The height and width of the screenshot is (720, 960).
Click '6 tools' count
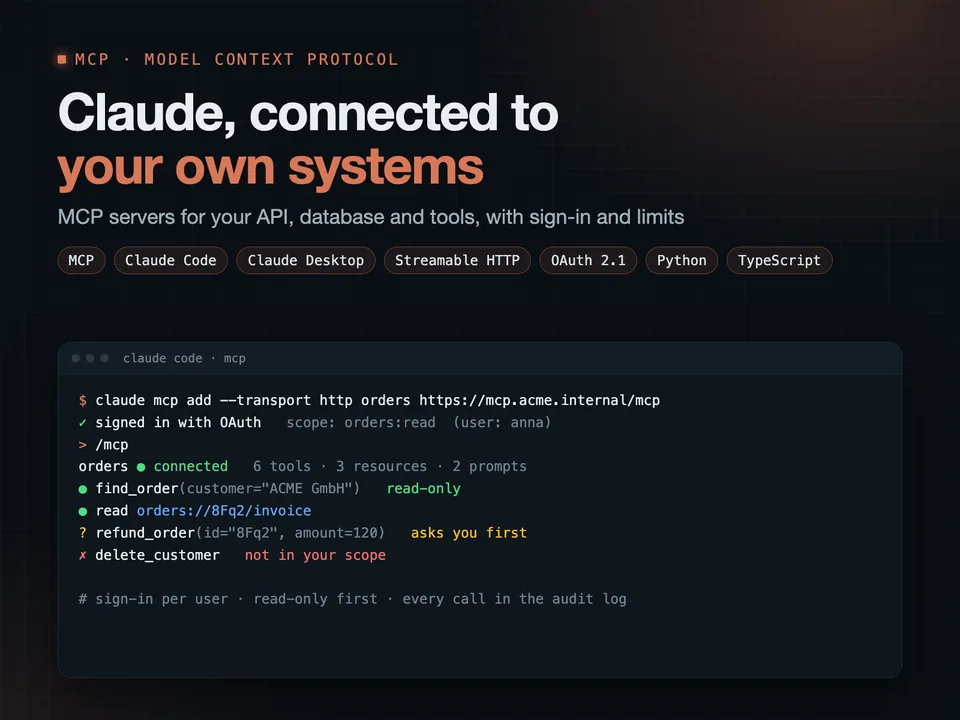point(282,467)
